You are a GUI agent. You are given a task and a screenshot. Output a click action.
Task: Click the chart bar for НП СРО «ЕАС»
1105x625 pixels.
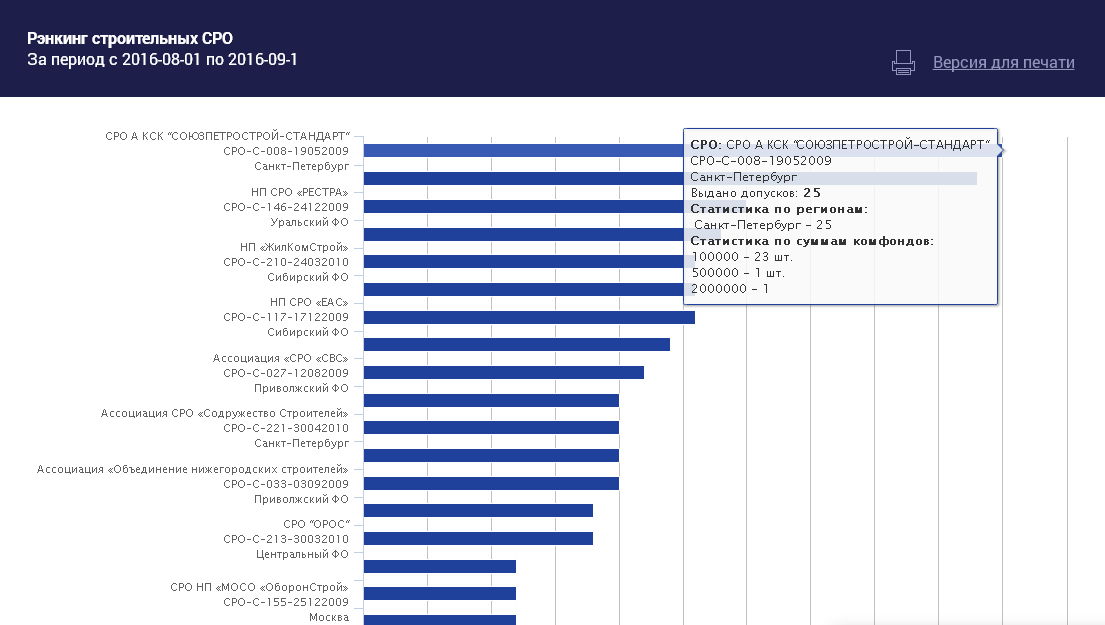click(529, 317)
